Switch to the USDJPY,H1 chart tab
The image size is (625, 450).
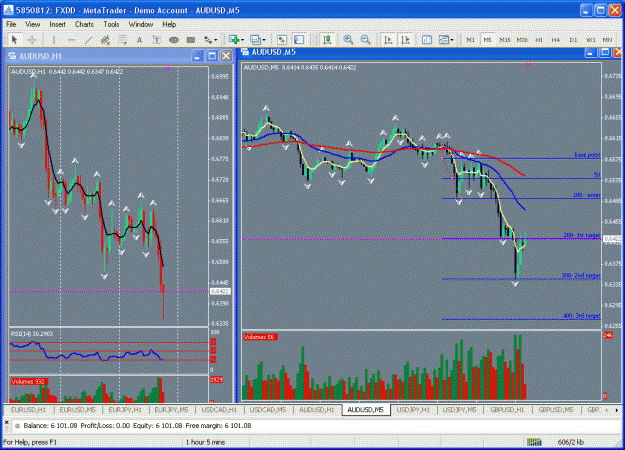click(x=413, y=410)
